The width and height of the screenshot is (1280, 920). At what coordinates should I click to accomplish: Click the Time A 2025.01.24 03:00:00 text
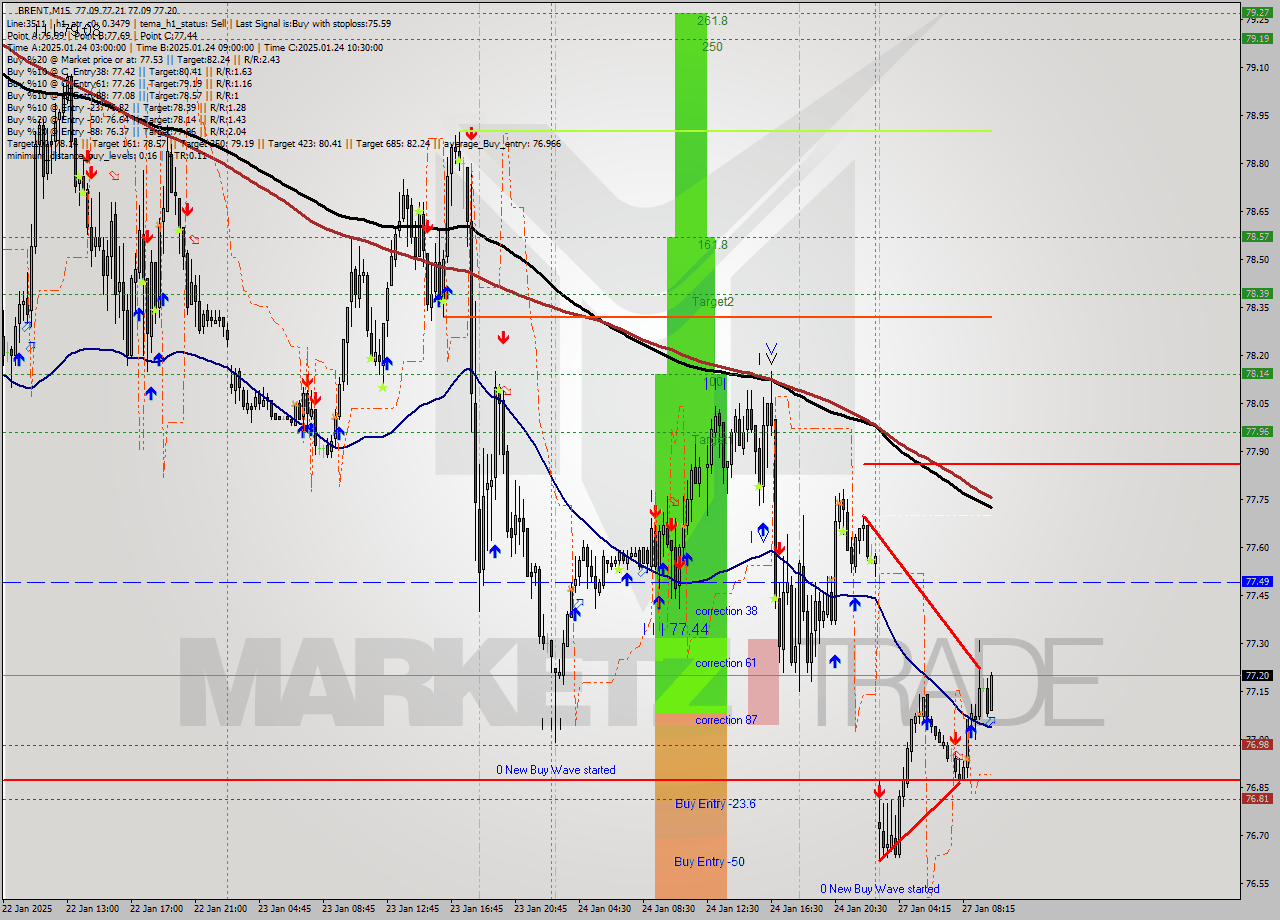tap(66, 47)
